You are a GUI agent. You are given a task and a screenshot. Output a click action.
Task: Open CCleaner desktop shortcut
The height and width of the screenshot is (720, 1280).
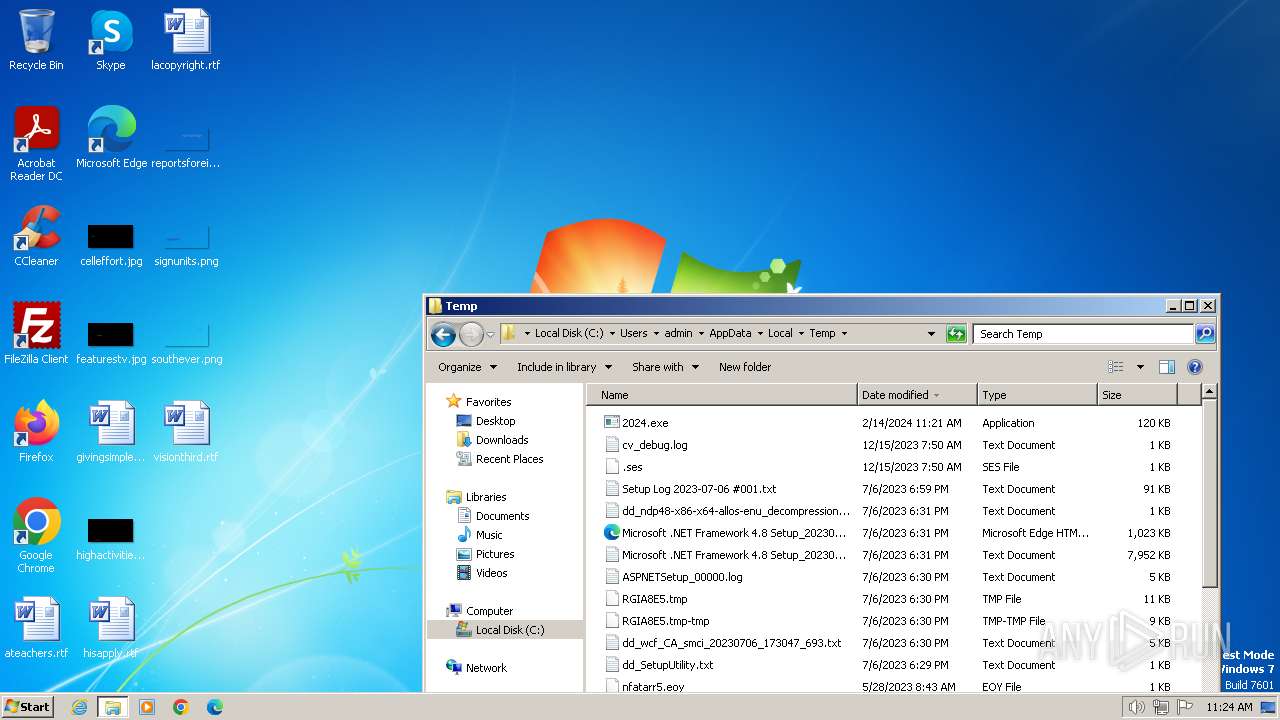pos(36,236)
